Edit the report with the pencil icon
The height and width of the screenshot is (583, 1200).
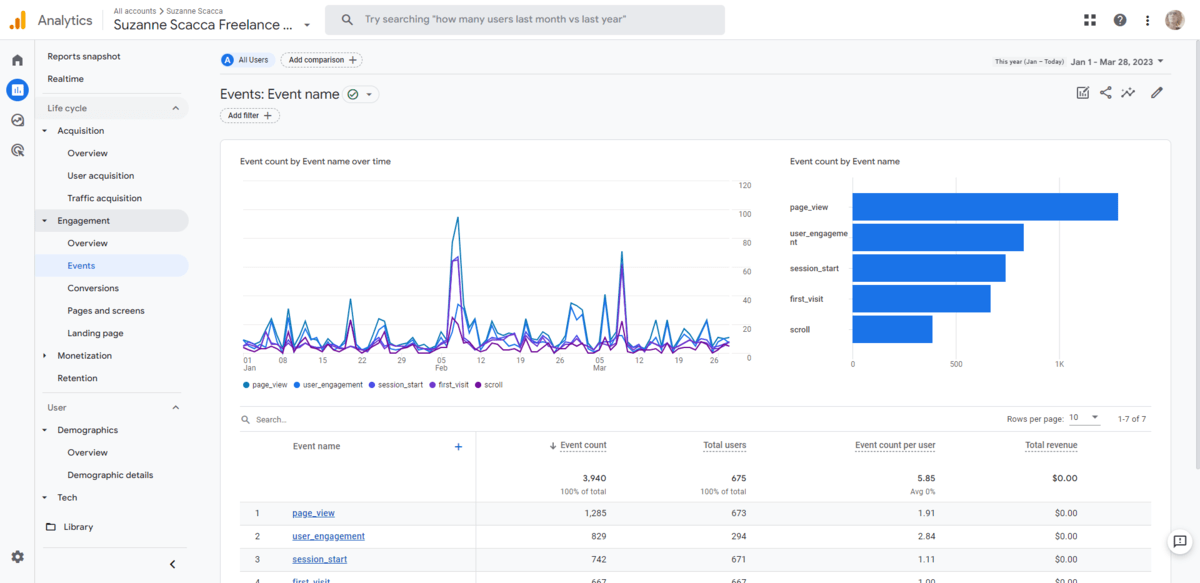click(1156, 92)
